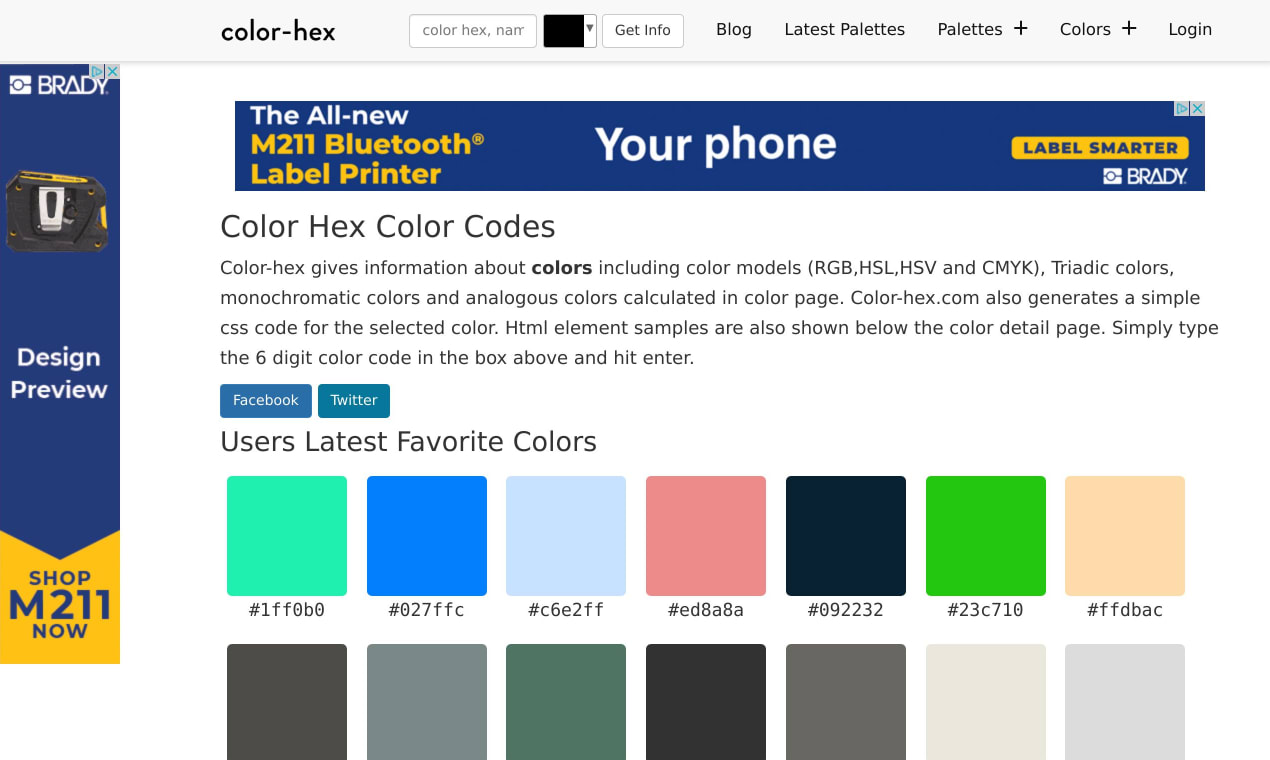Share via the Twitter button

pos(354,400)
